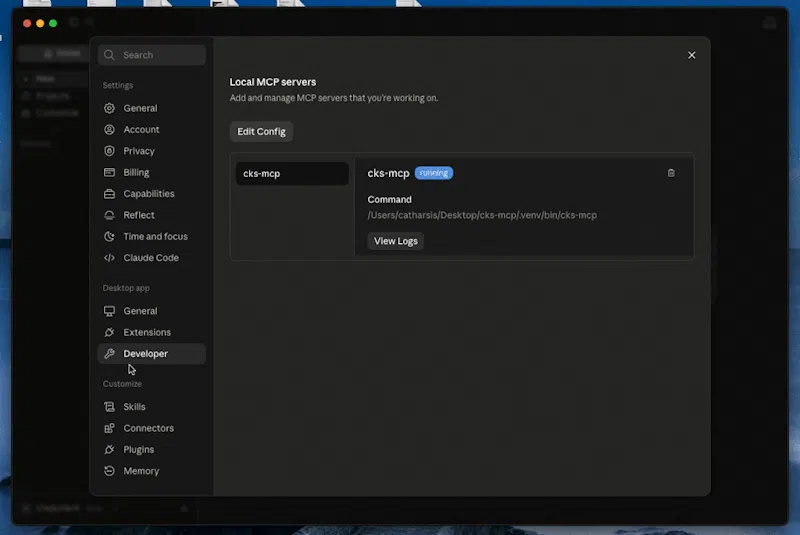Image resolution: width=800 pixels, height=535 pixels.
Task: Click the magnifier icon in Search box
Action: (x=109, y=55)
